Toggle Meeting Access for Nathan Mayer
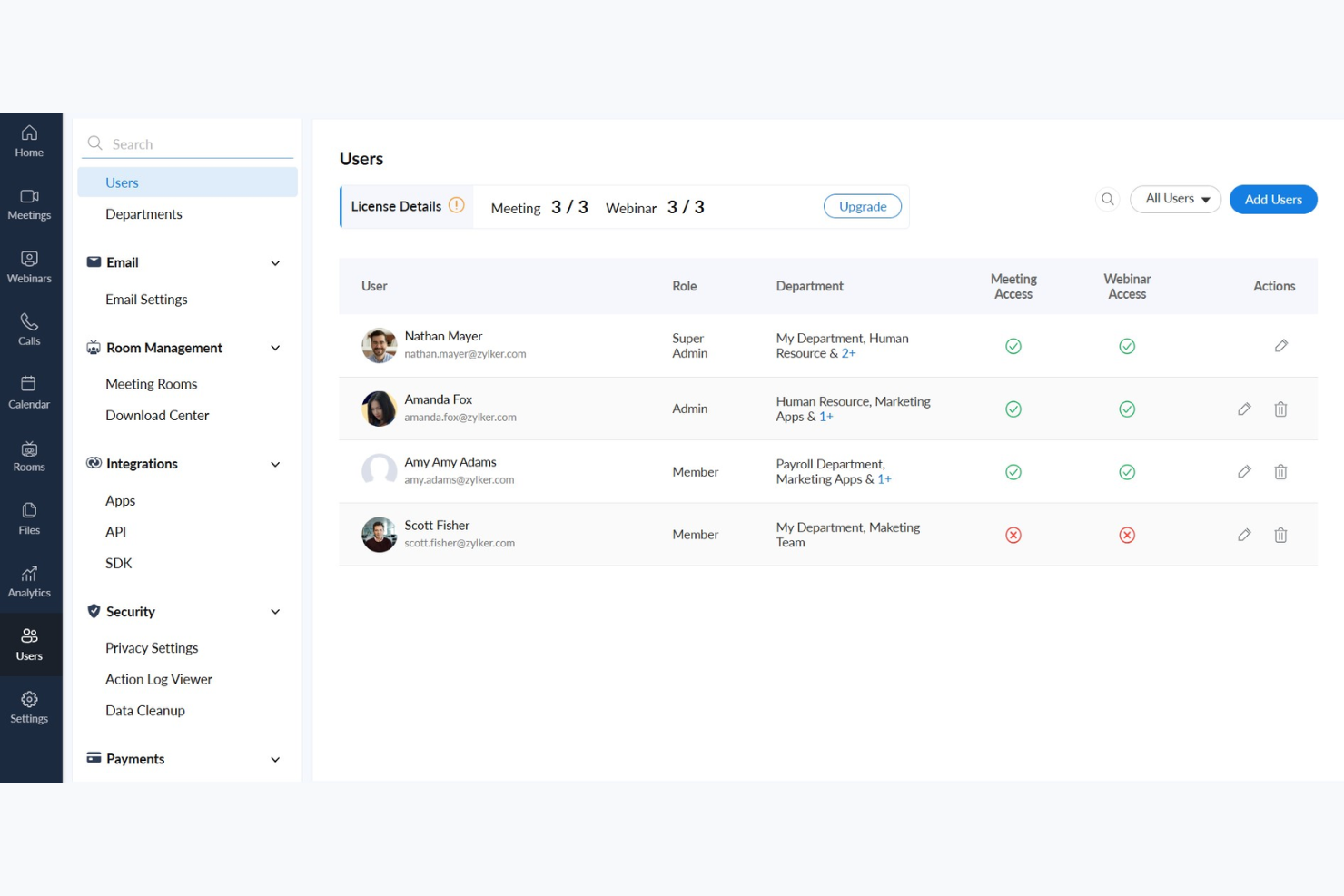1344x896 pixels. 1013,346
